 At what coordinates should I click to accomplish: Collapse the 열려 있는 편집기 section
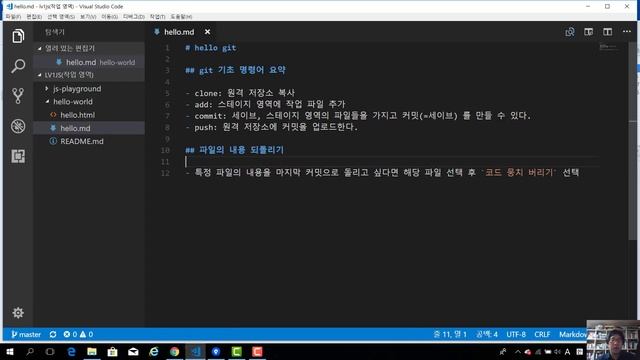[89, 48]
